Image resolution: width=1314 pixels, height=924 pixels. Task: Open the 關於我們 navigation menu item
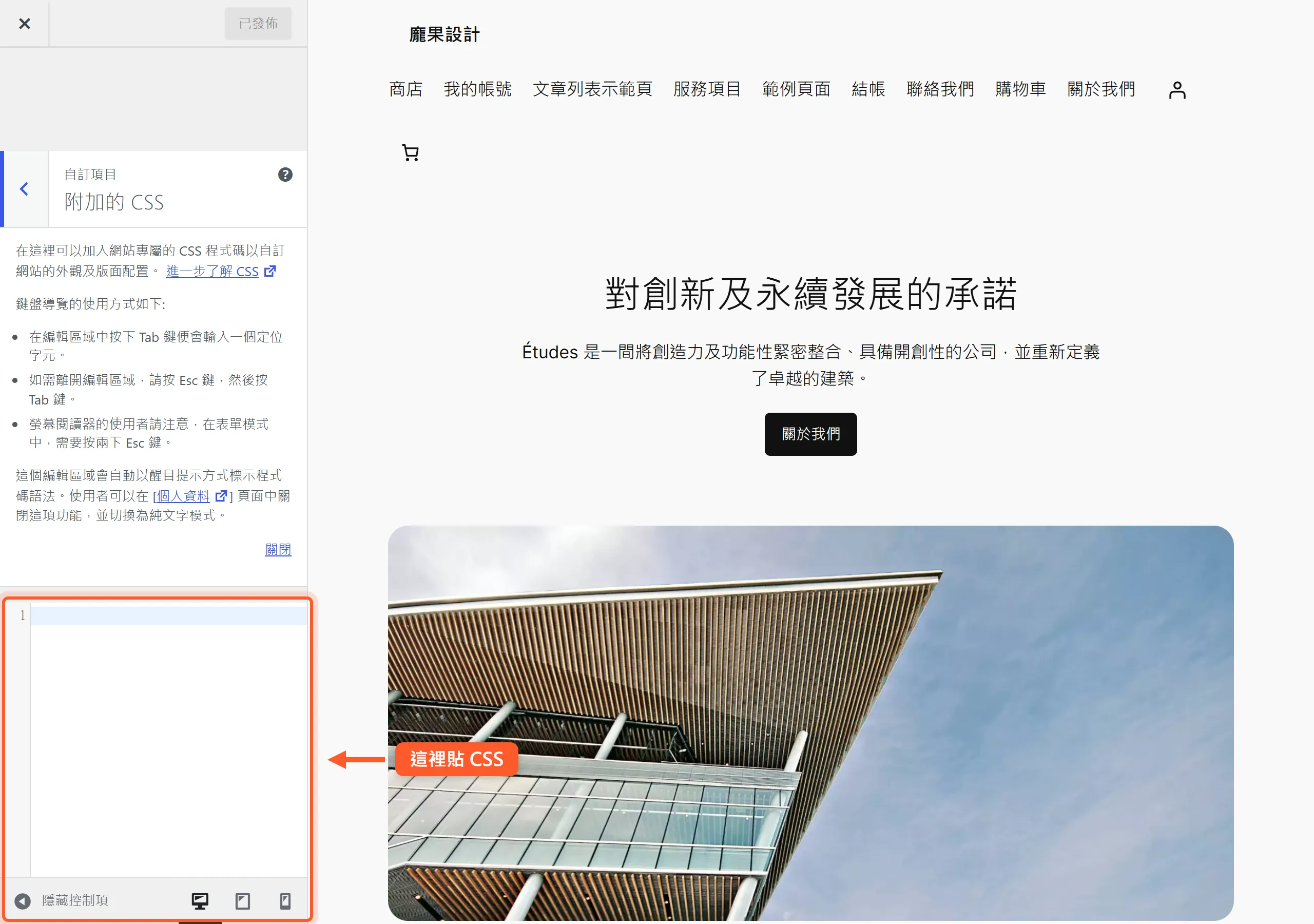pos(1101,89)
